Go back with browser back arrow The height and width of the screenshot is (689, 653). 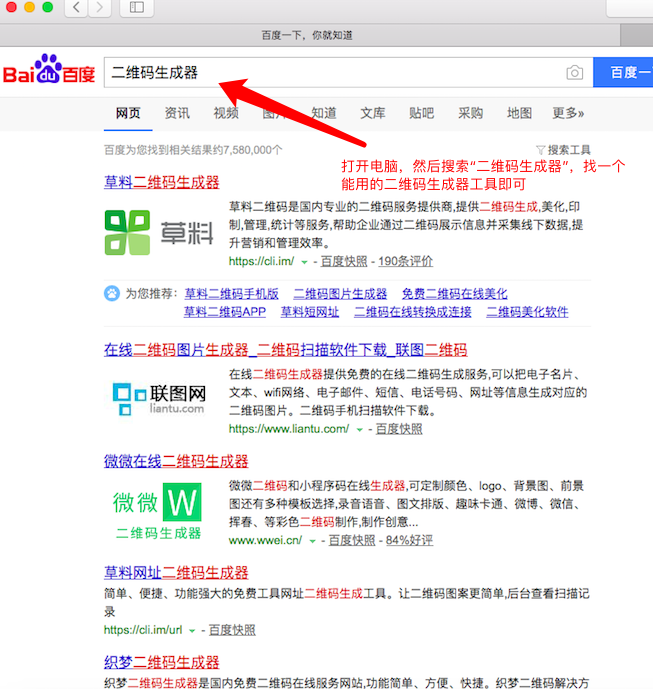(76, 7)
